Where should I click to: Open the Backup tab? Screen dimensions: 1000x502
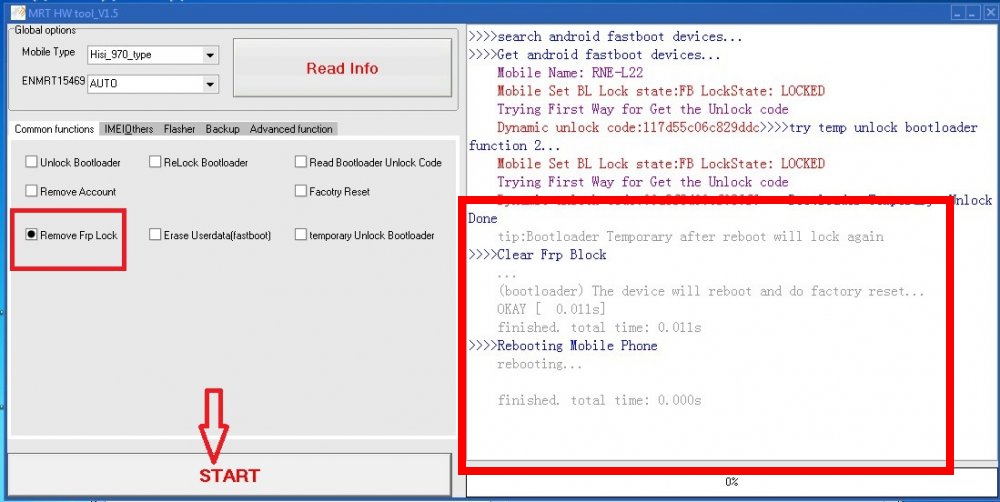223,129
